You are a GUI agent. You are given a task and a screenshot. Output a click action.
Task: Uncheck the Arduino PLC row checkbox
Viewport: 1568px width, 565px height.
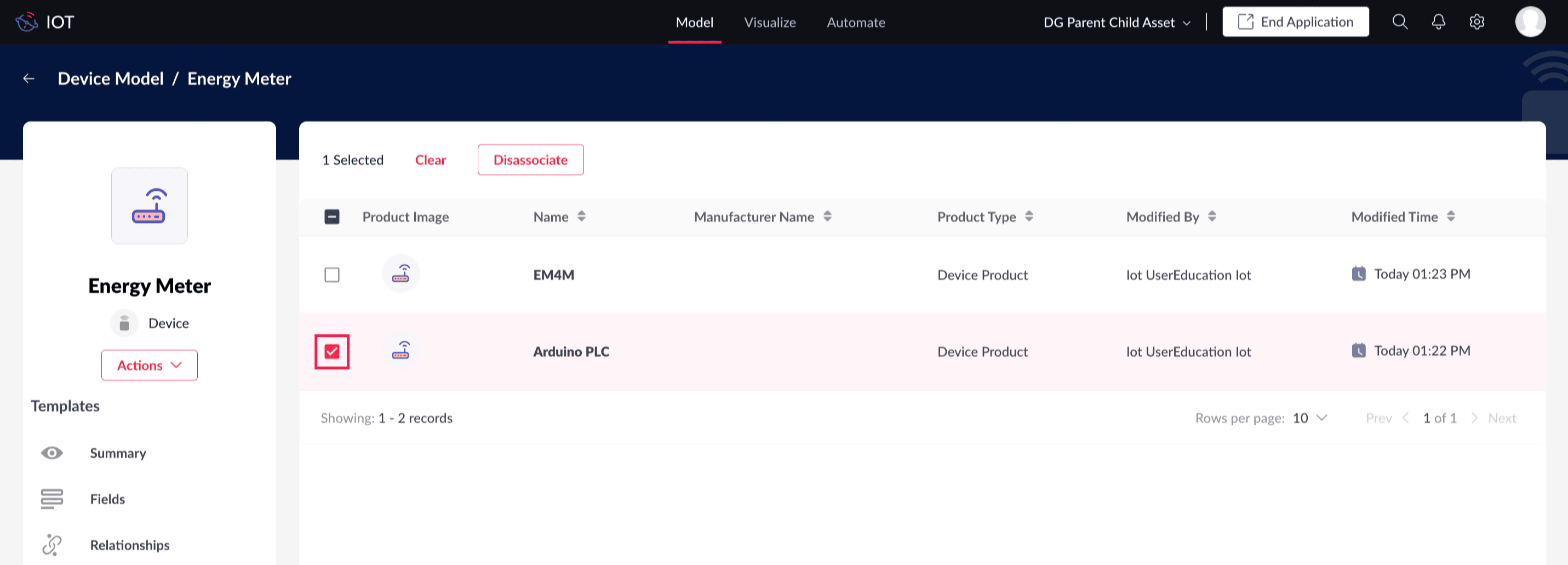click(332, 352)
